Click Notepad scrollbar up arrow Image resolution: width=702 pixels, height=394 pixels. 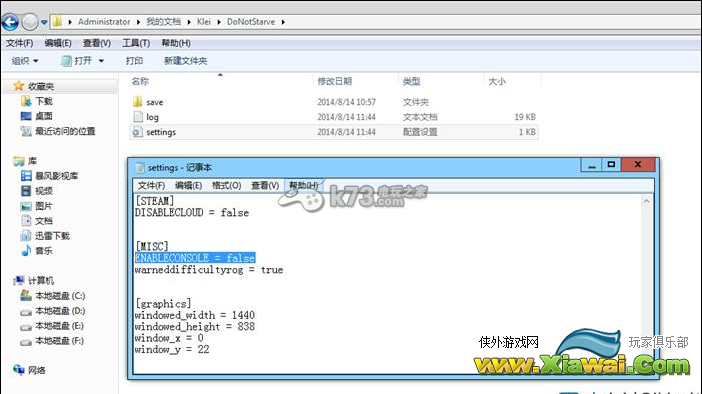(646, 201)
